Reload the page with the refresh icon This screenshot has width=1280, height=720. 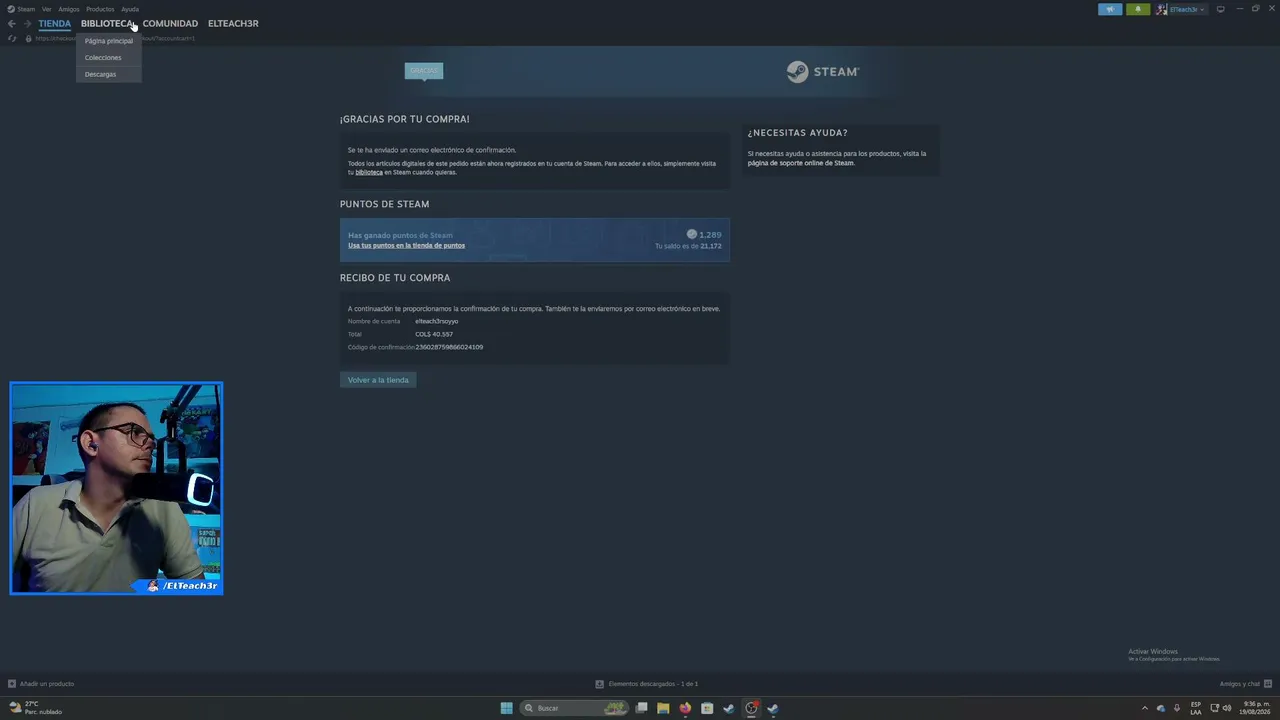coord(12,38)
